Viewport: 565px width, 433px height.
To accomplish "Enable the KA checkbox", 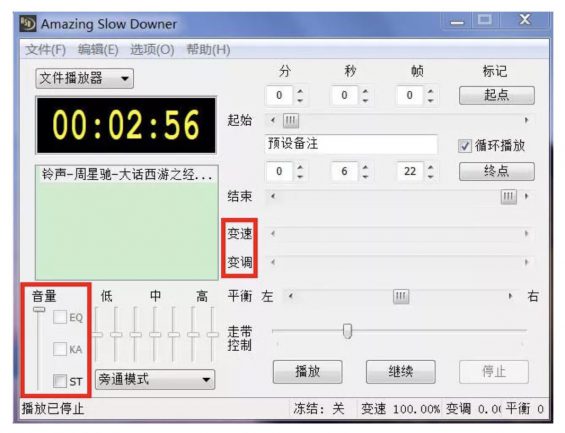I will pyautogui.click(x=60, y=349).
